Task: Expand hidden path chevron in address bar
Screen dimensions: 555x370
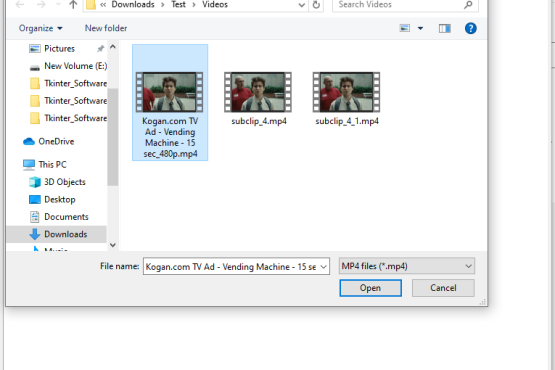Action: (103, 5)
